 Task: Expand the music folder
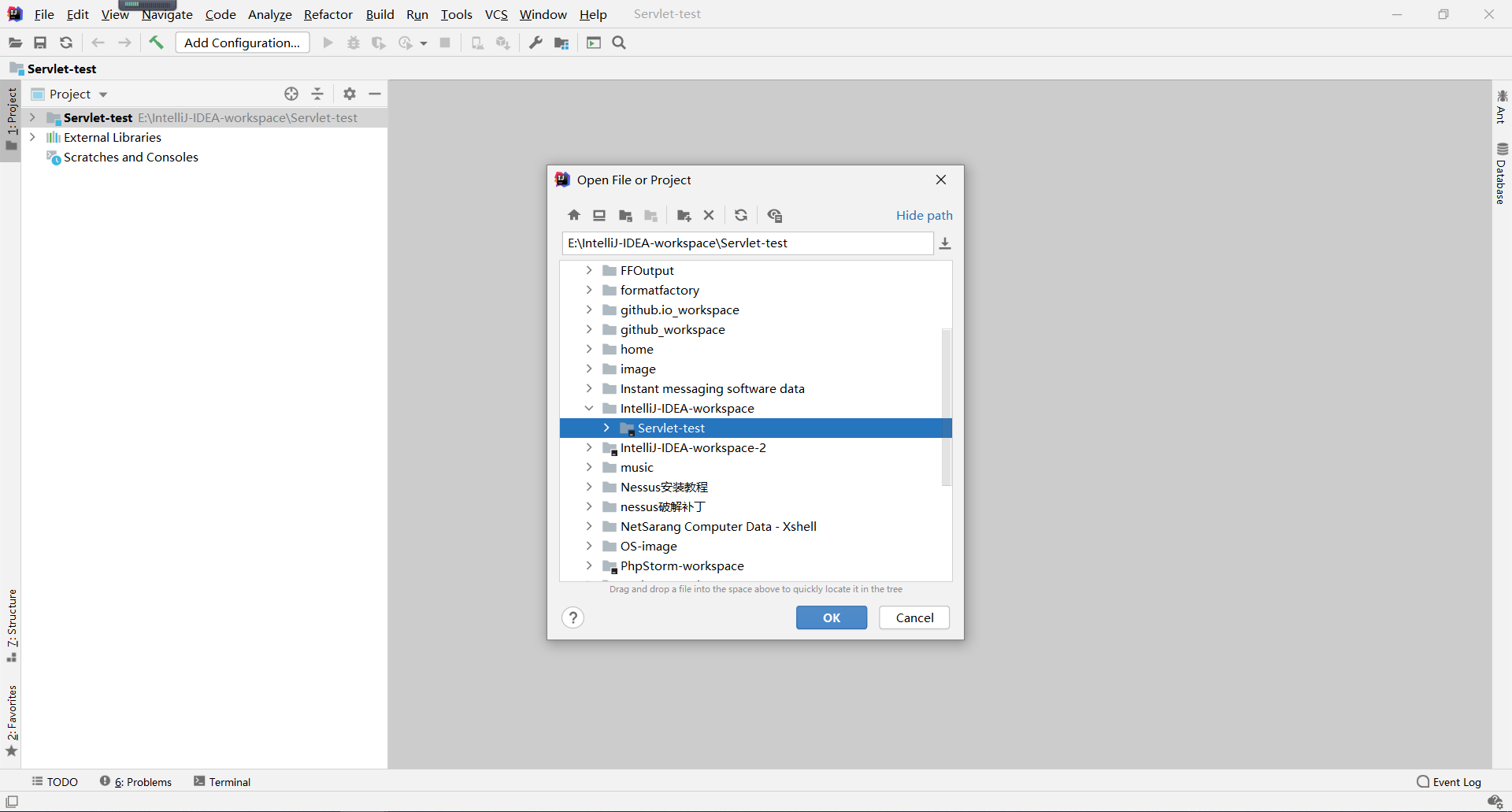[589, 467]
